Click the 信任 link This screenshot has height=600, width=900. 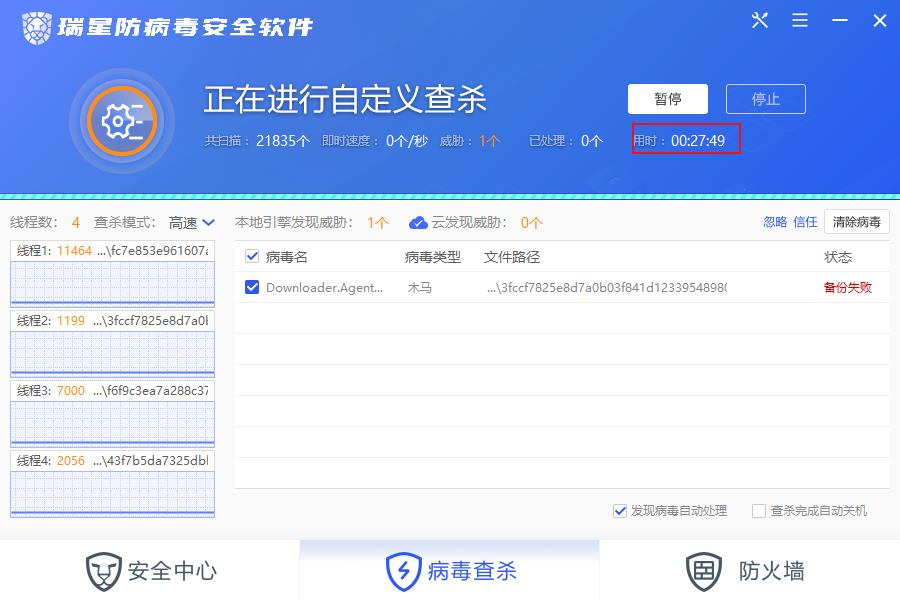click(805, 222)
